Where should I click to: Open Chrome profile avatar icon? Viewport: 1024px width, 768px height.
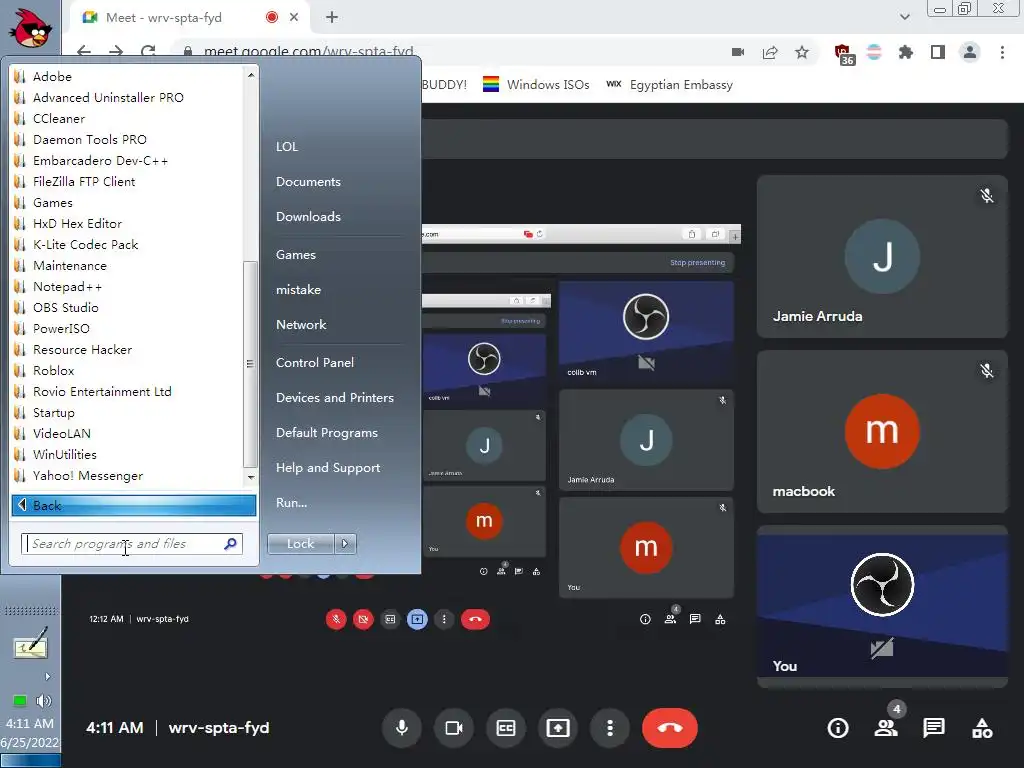click(x=970, y=52)
